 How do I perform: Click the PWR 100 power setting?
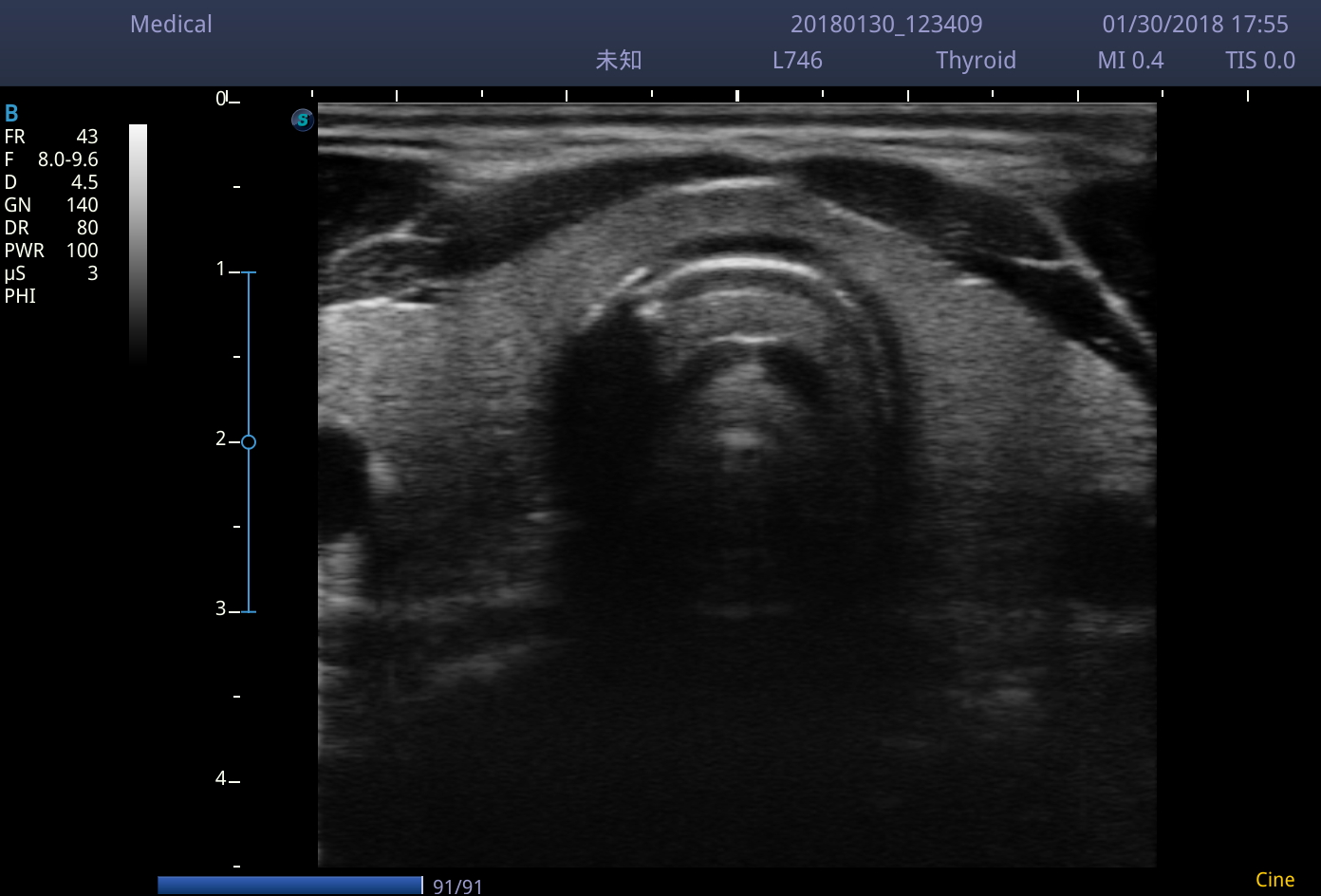(x=51, y=251)
